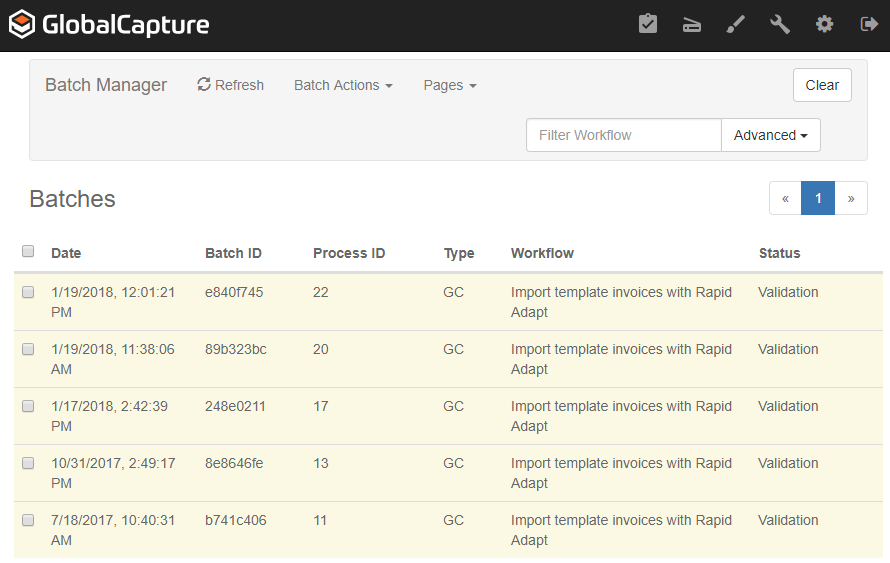Image resolution: width=890 pixels, height=563 pixels.
Task: Select the checkbox for batch b741c406
Action: tap(28, 520)
